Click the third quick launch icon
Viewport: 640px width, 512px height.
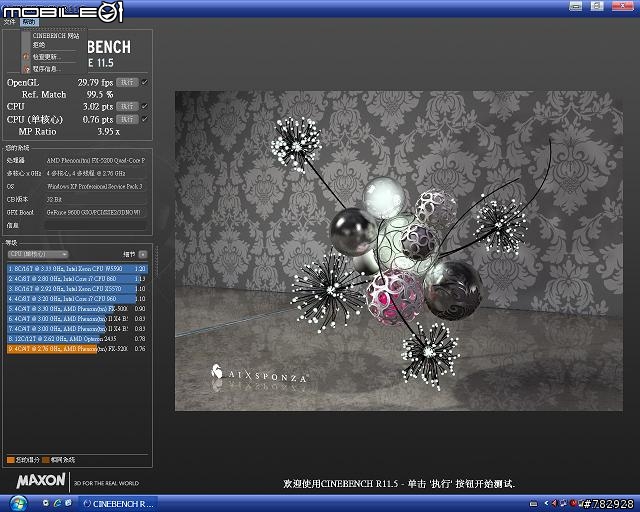69,503
